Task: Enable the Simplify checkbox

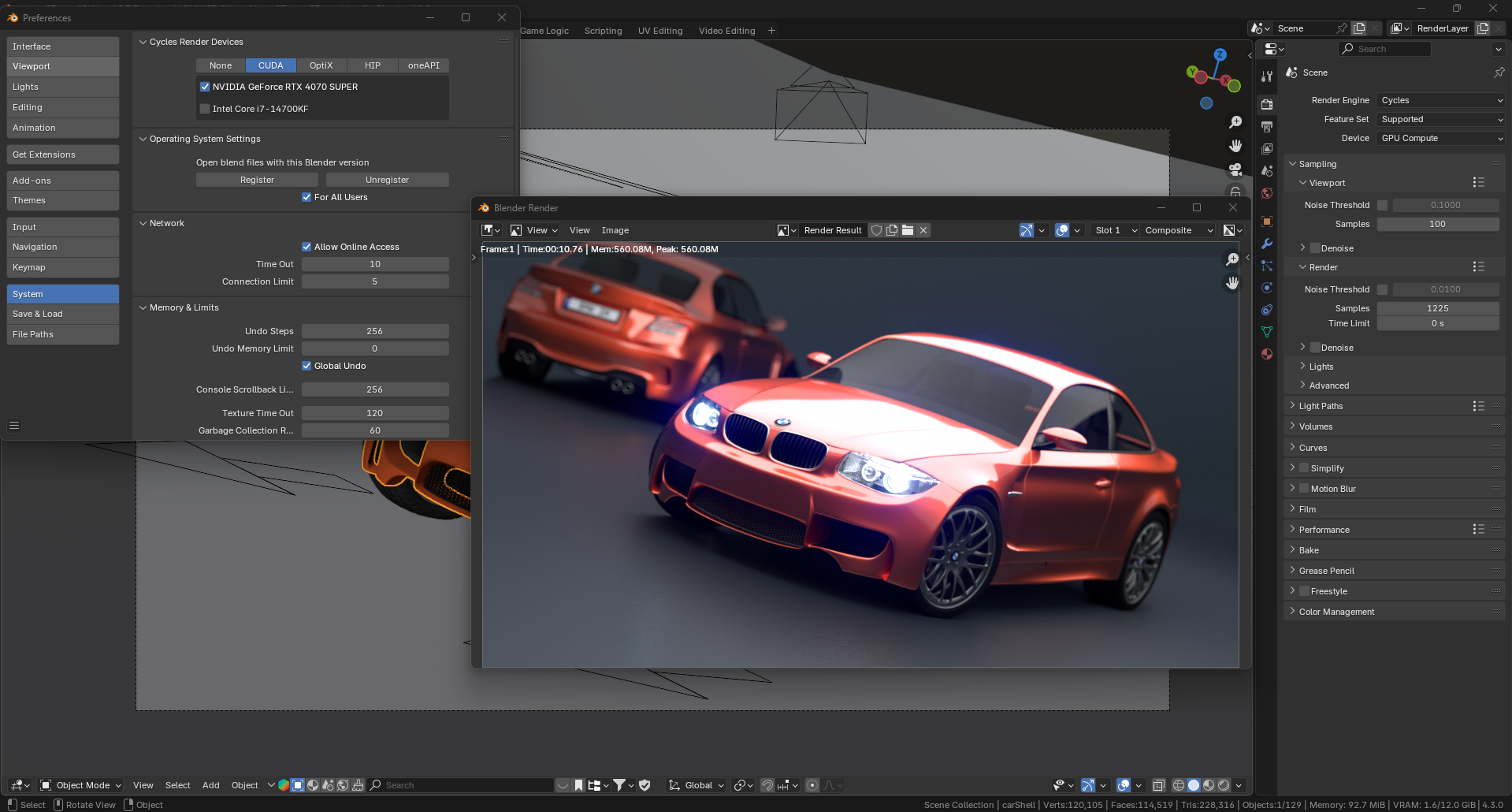Action: (x=1304, y=468)
